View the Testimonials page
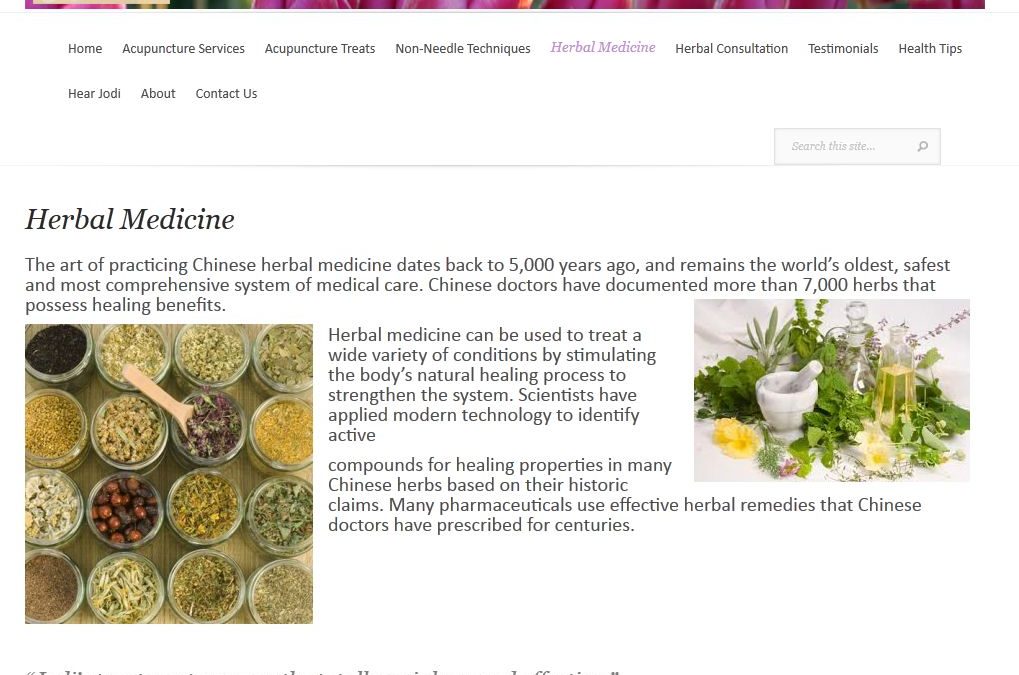1019x675 pixels. pyautogui.click(x=843, y=49)
